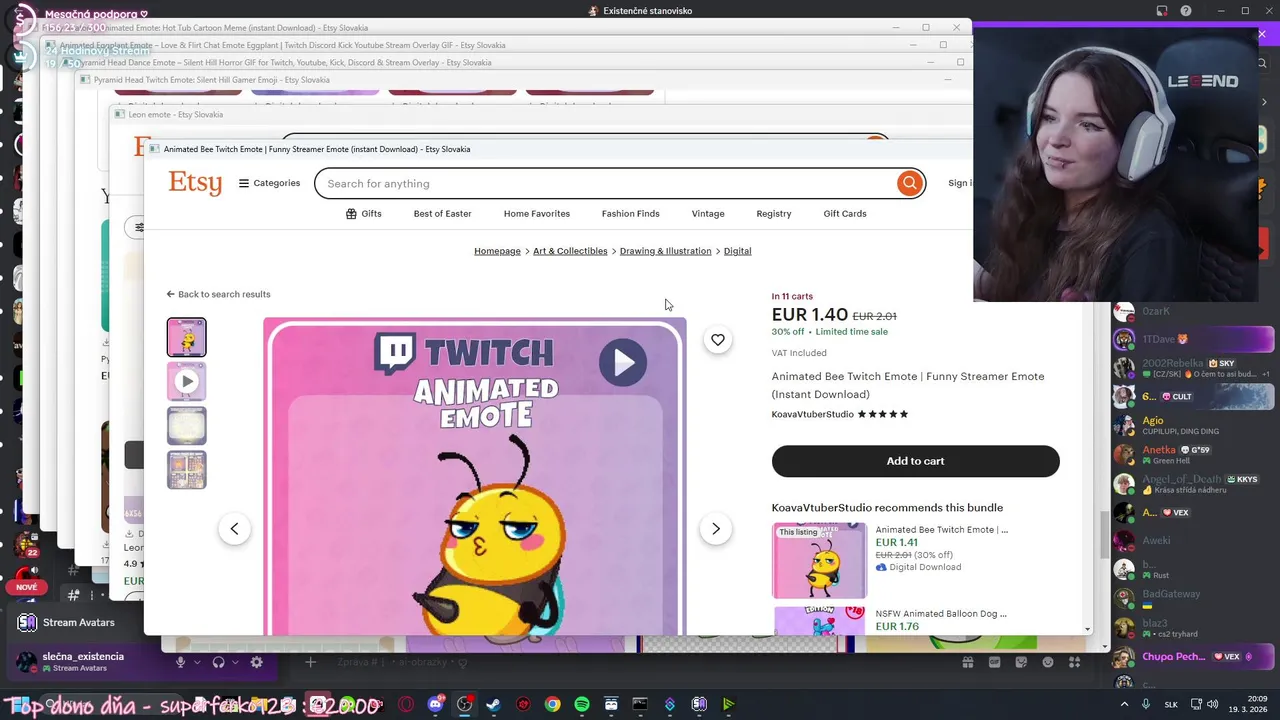
Task: Open the Gifts link with gift icon
Action: (x=363, y=213)
